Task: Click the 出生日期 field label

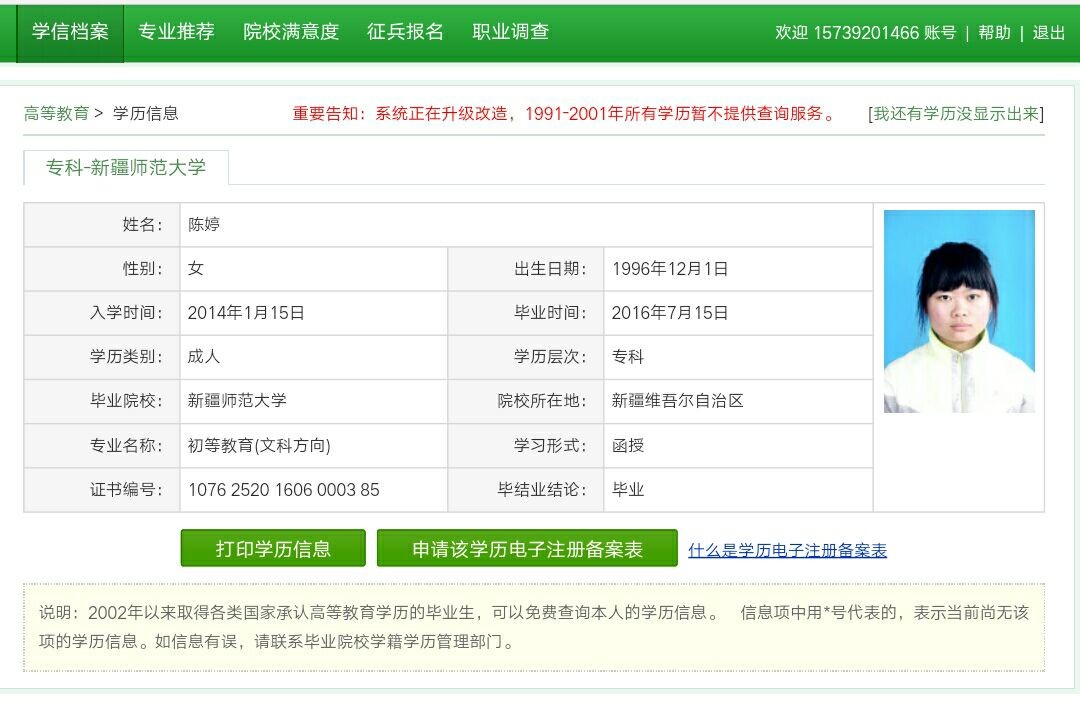Action: pyautogui.click(x=550, y=269)
